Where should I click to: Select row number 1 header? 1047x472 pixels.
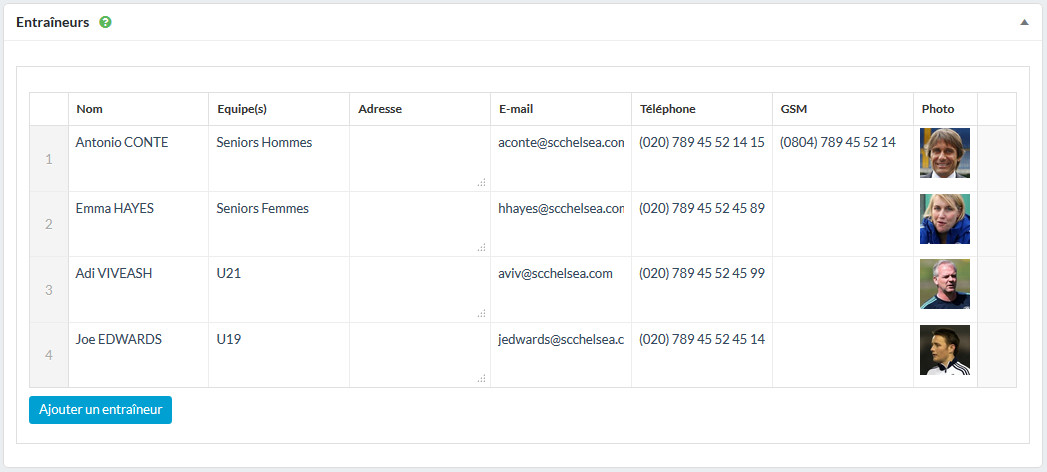[49, 159]
